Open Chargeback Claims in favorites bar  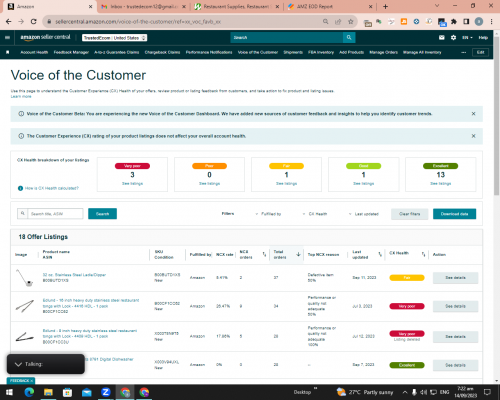162,52
